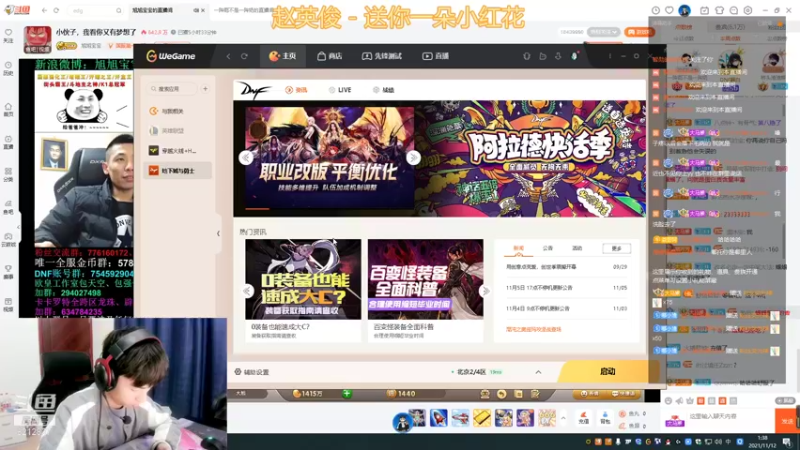Go back in the stream browser
800x450 pixels.
click(44, 10)
